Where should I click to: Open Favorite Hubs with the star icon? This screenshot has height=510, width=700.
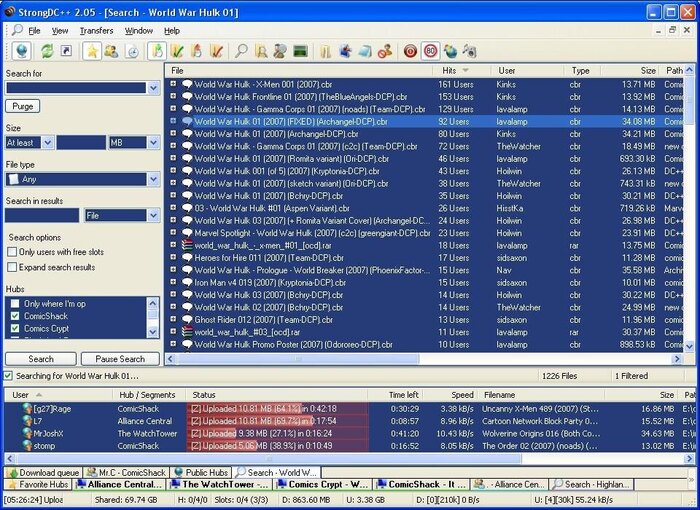pyautogui.click(x=92, y=51)
